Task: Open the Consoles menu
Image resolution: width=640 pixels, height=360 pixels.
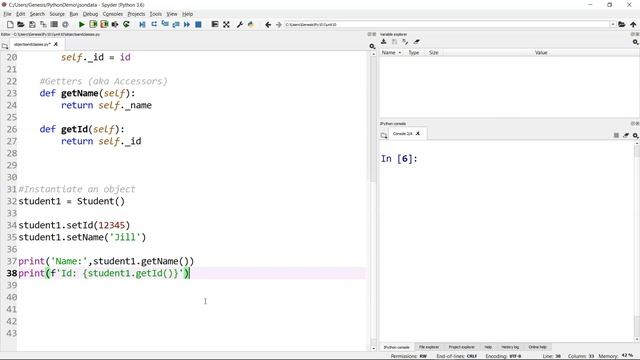Action: [113, 14]
